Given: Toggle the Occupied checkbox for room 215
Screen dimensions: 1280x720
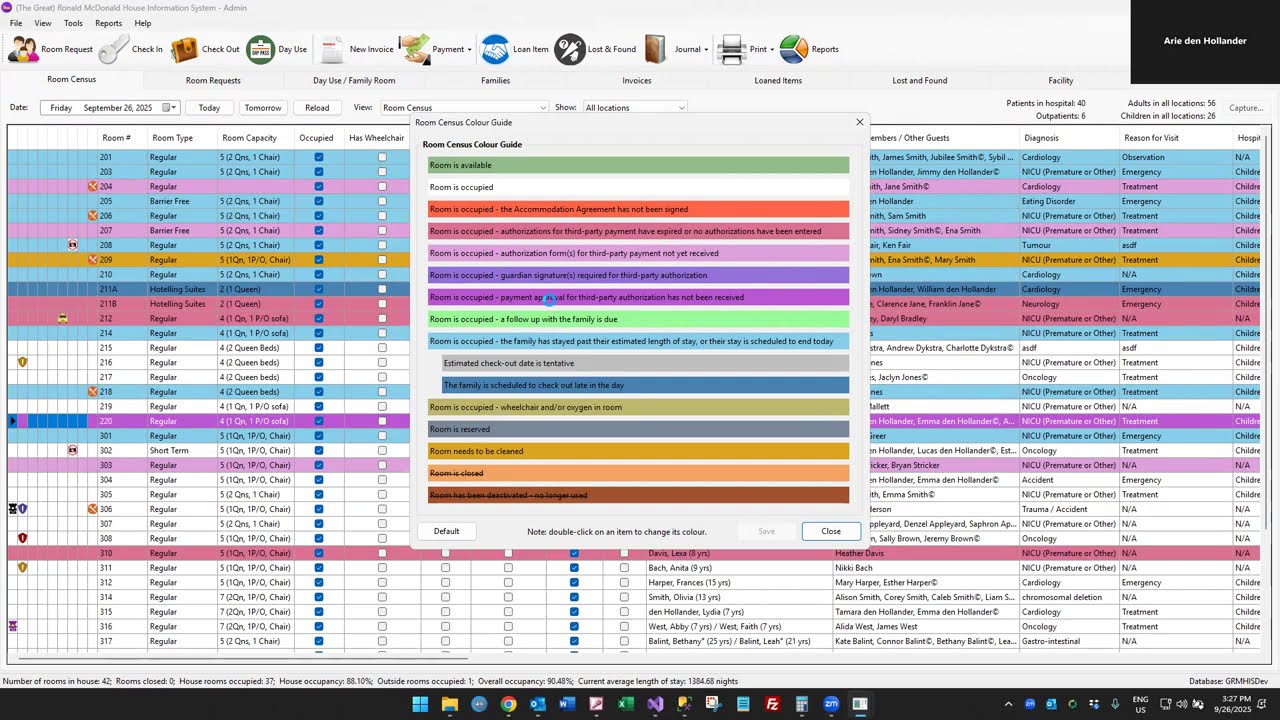Looking at the screenshot, I should 319,348.
